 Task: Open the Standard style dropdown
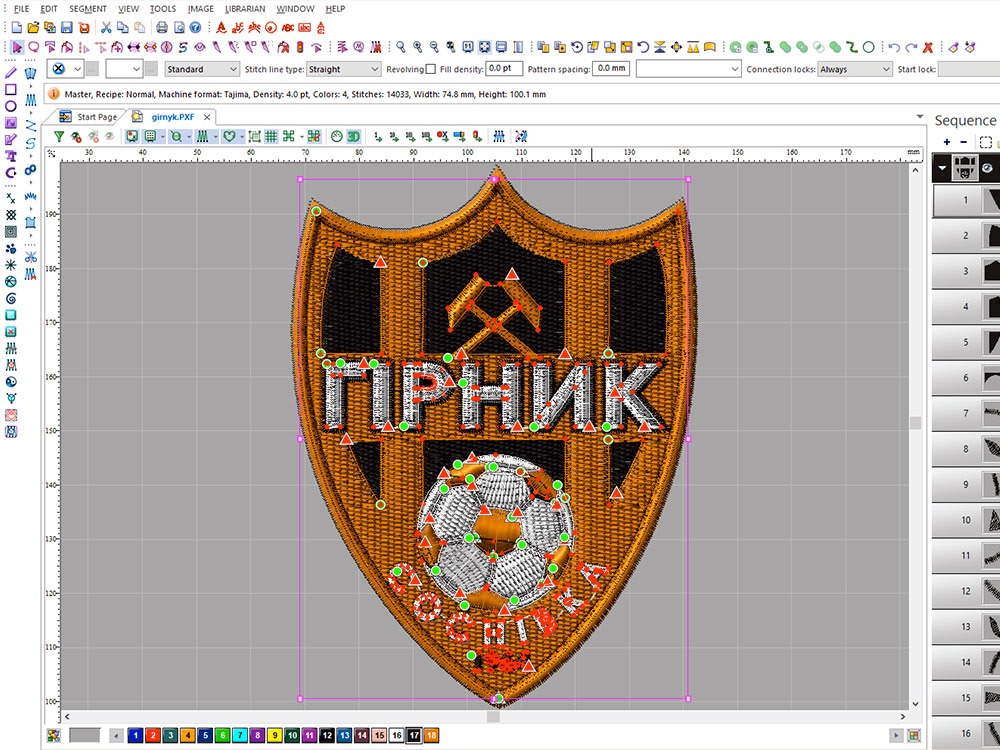[202, 69]
